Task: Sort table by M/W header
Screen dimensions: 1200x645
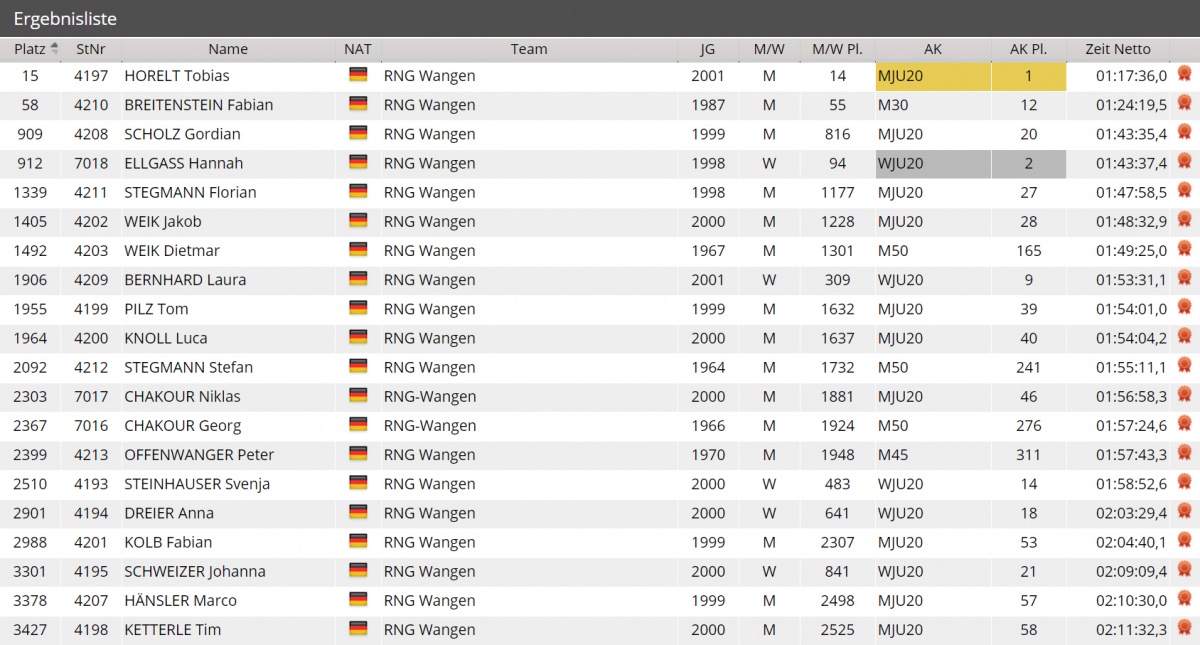Action: coord(769,49)
